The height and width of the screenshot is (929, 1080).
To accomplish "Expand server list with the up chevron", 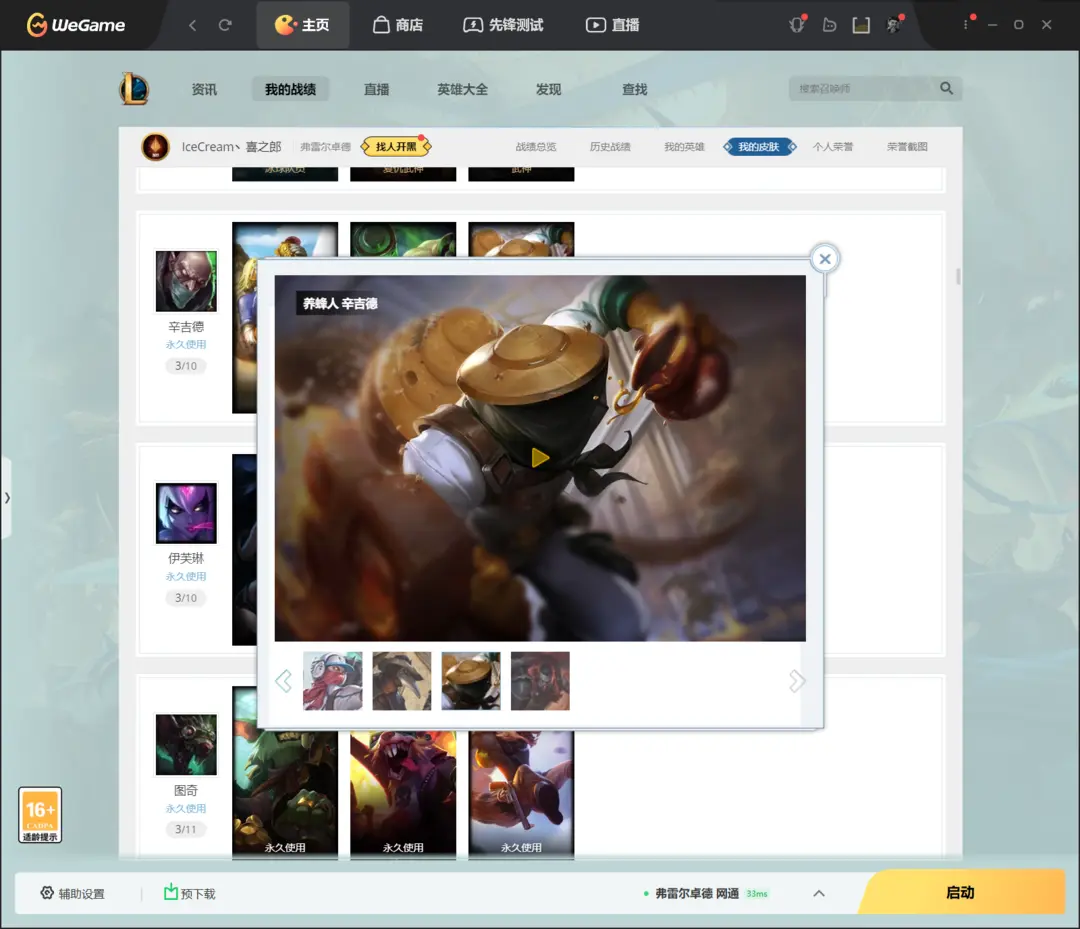I will [818, 893].
